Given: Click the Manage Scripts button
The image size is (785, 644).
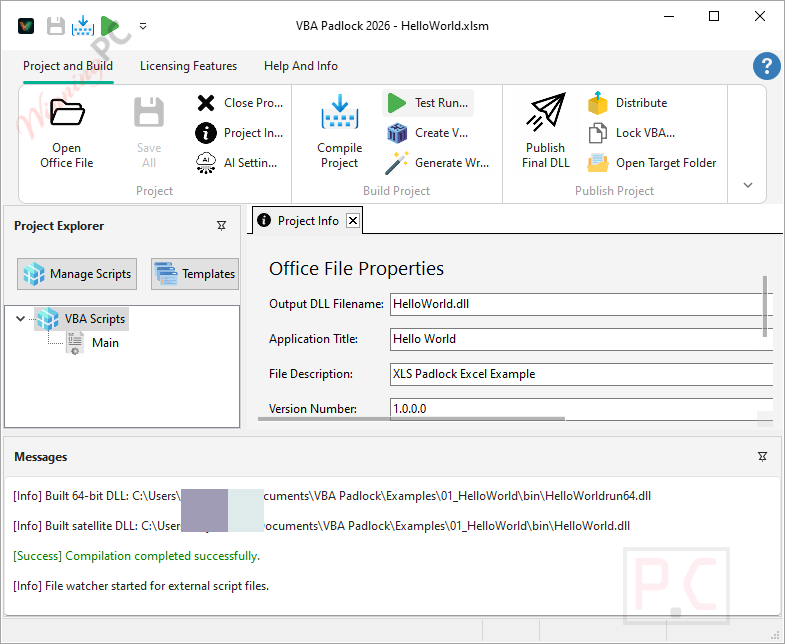Looking at the screenshot, I should [x=77, y=274].
